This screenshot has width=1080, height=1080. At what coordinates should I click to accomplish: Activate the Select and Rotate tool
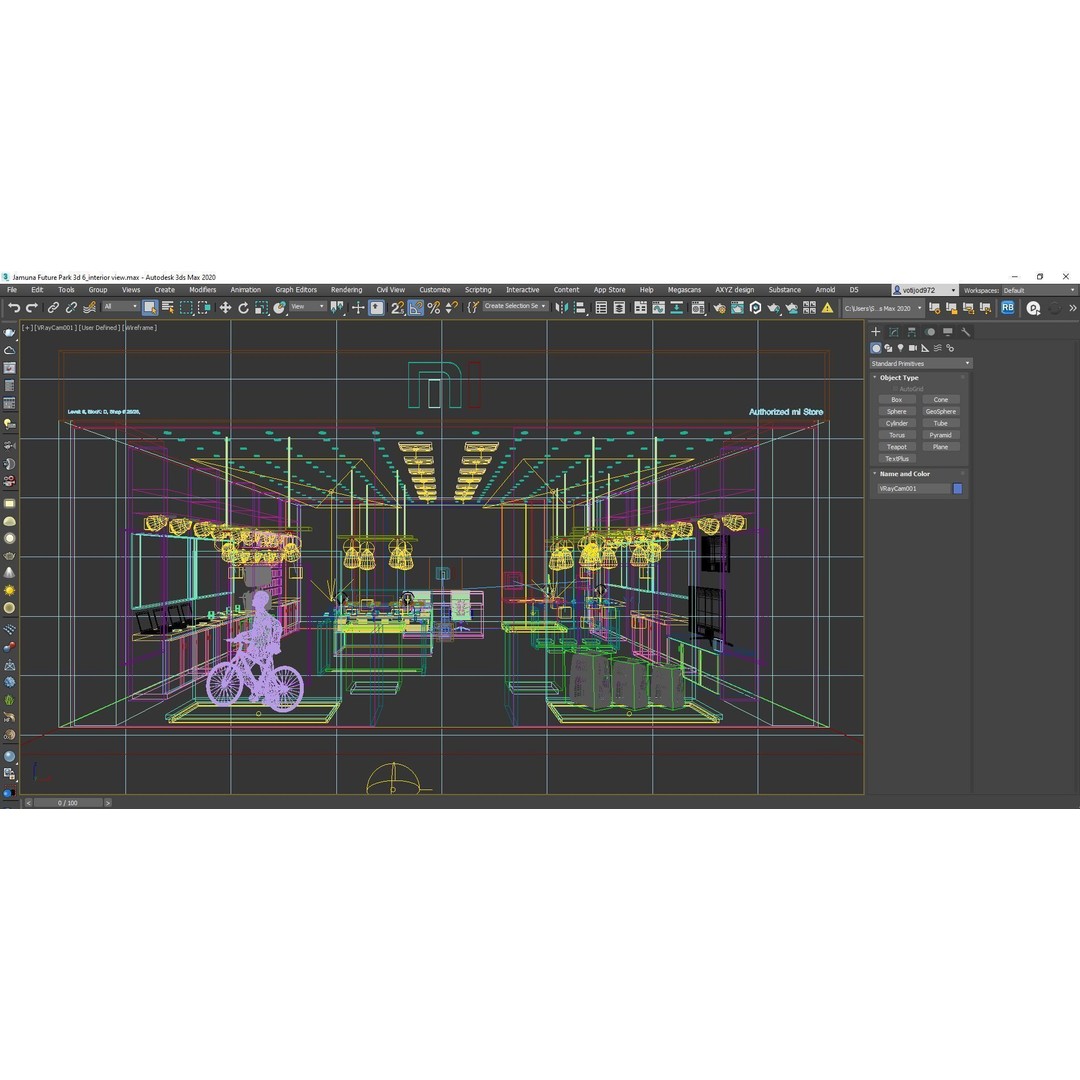(x=243, y=307)
